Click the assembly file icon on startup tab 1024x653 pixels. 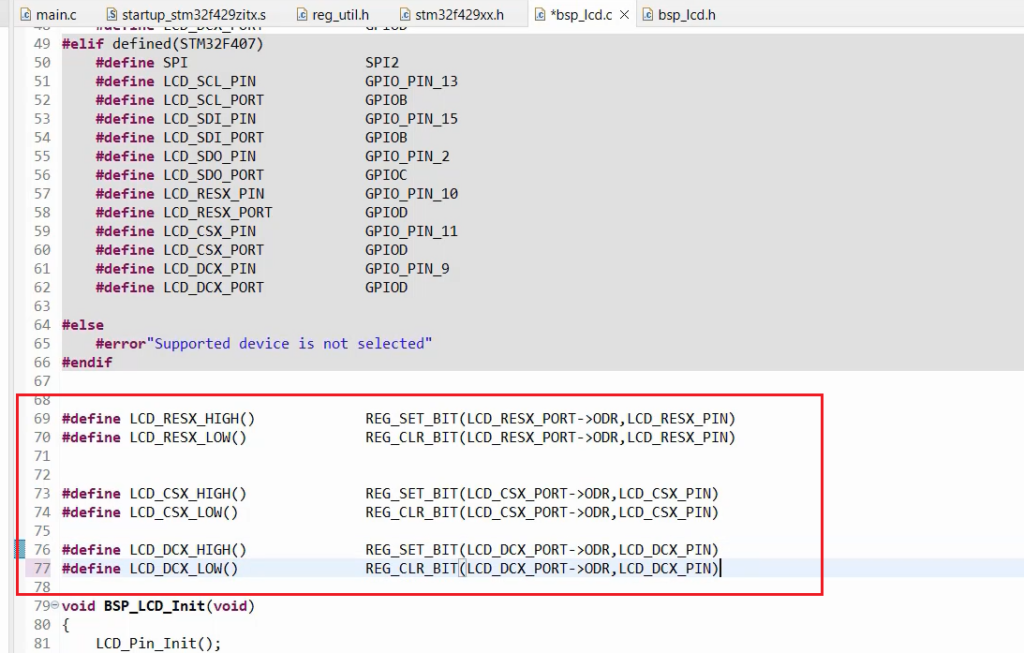click(x=112, y=14)
